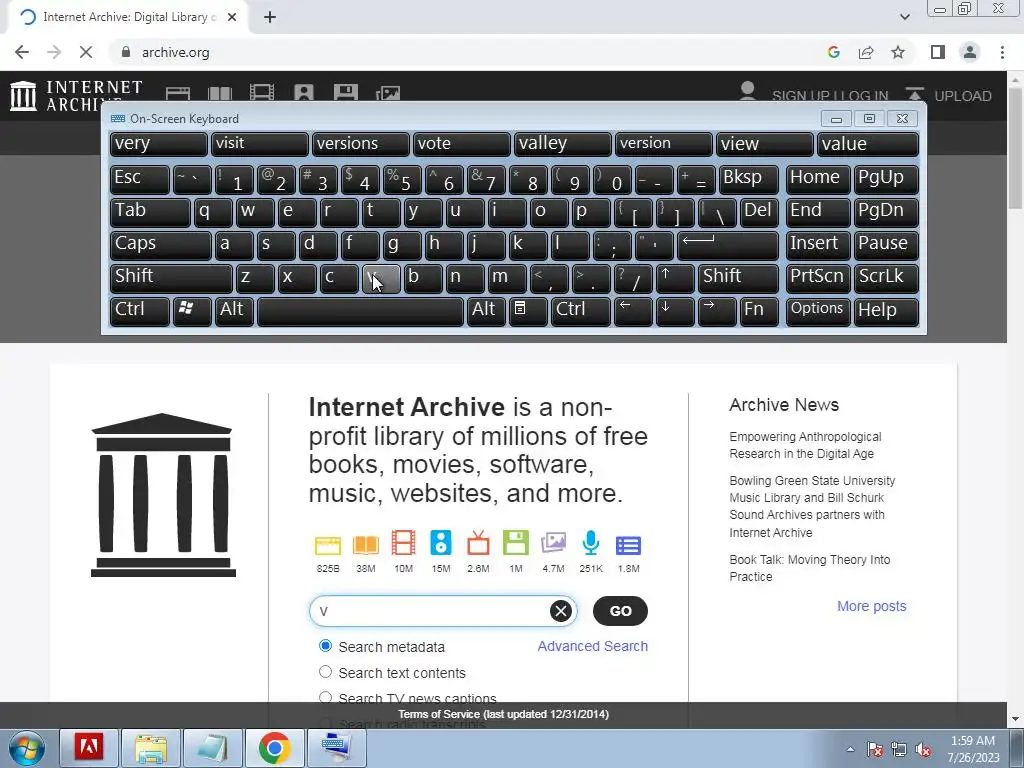Click the spacebar on the On-Screen Keyboard
1024x768 pixels.
(360, 311)
